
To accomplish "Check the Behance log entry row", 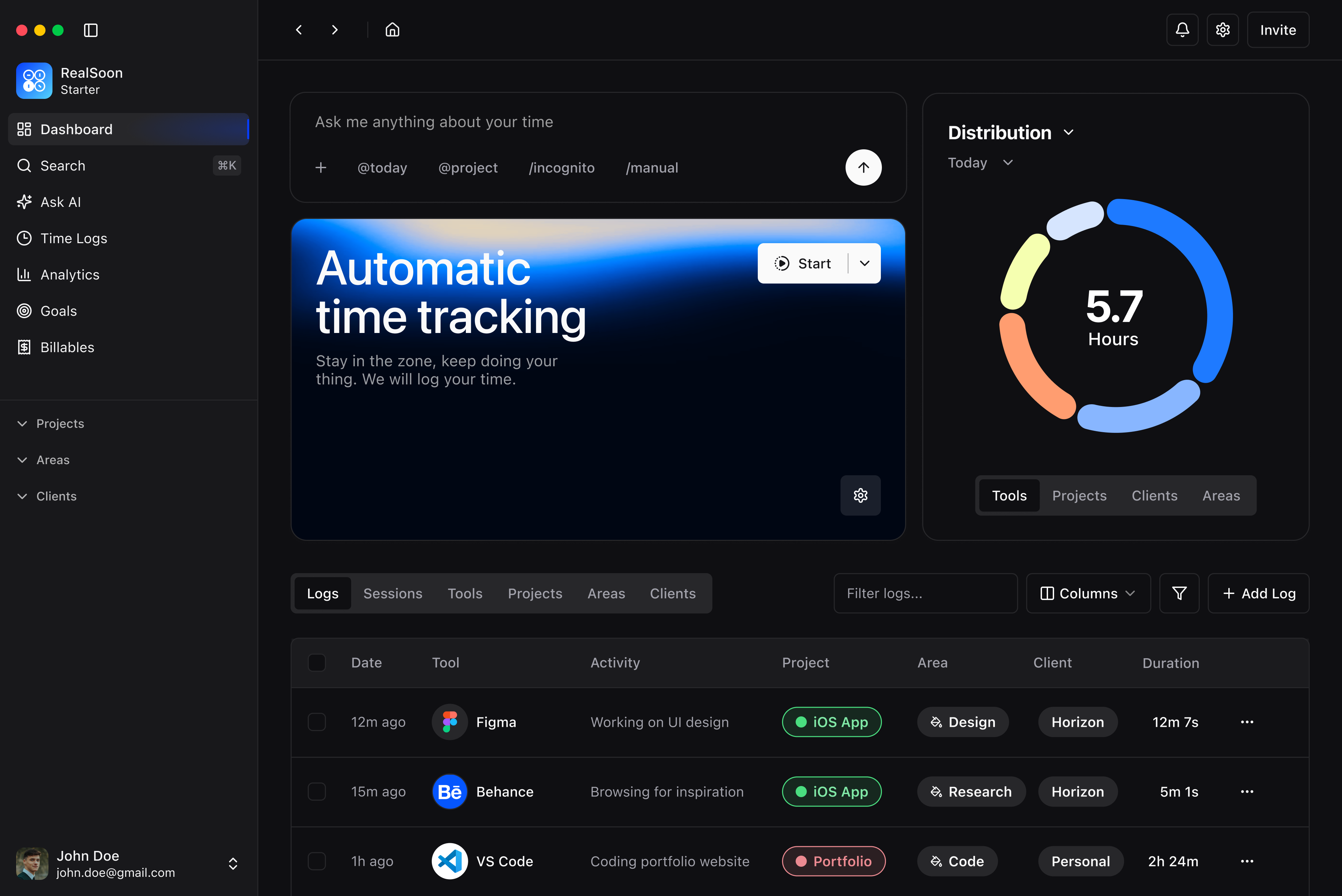I will (x=316, y=791).
